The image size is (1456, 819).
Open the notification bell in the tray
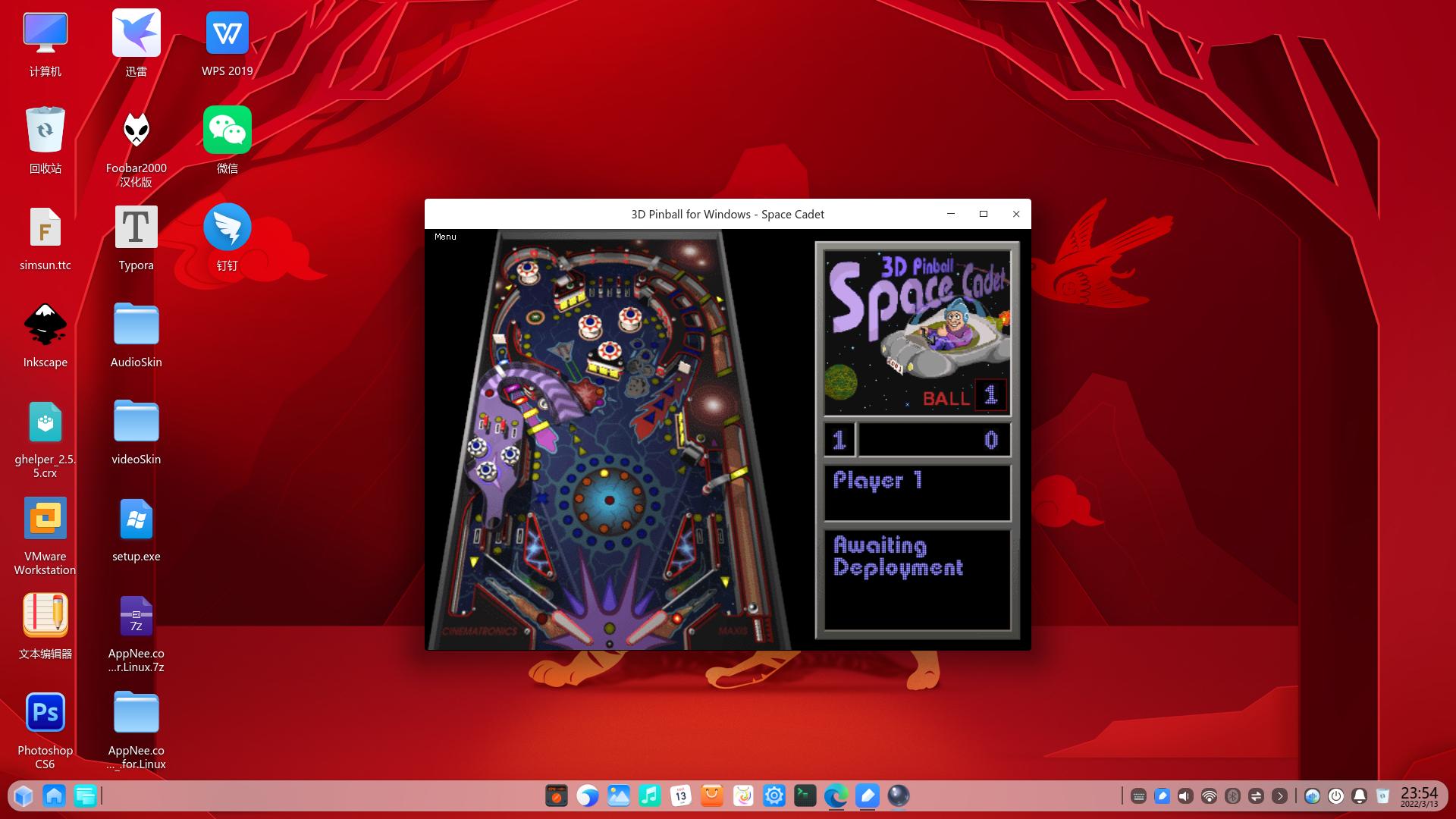pyautogui.click(x=1359, y=795)
